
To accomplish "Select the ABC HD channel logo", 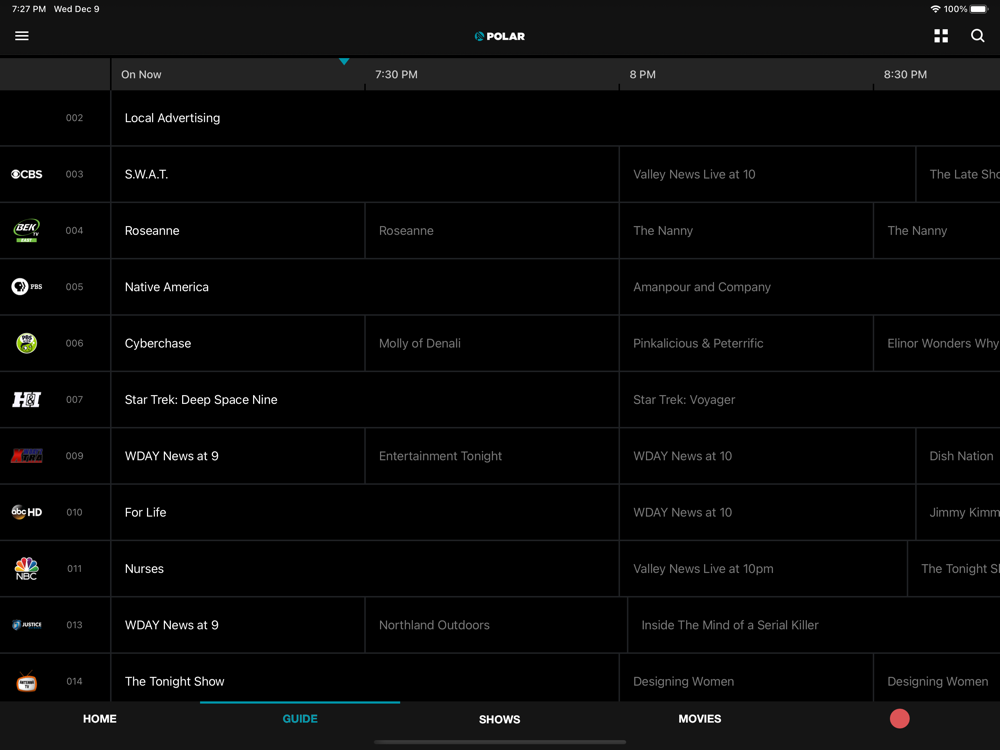I will coord(27,511).
